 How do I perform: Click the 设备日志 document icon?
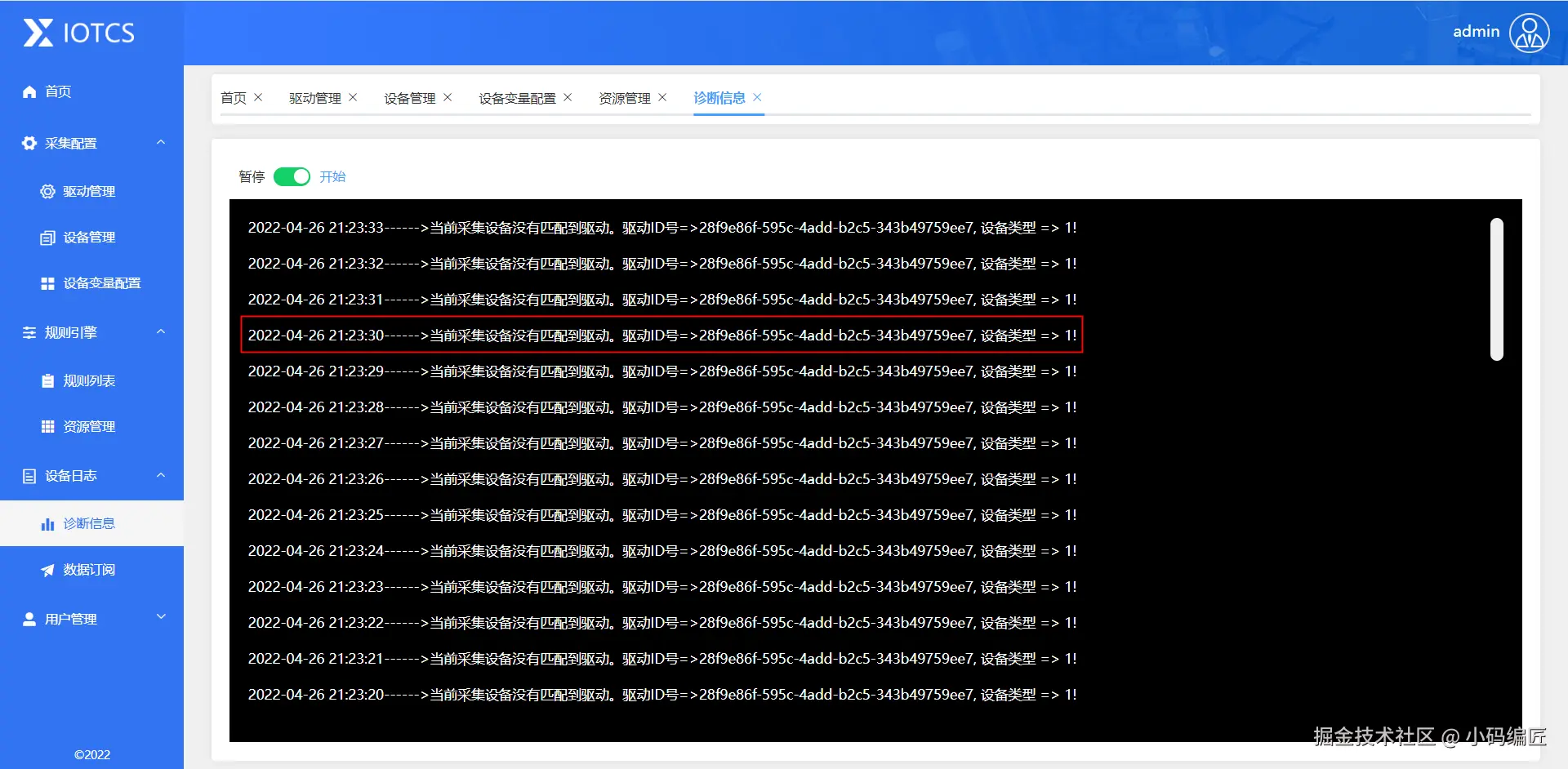(29, 476)
